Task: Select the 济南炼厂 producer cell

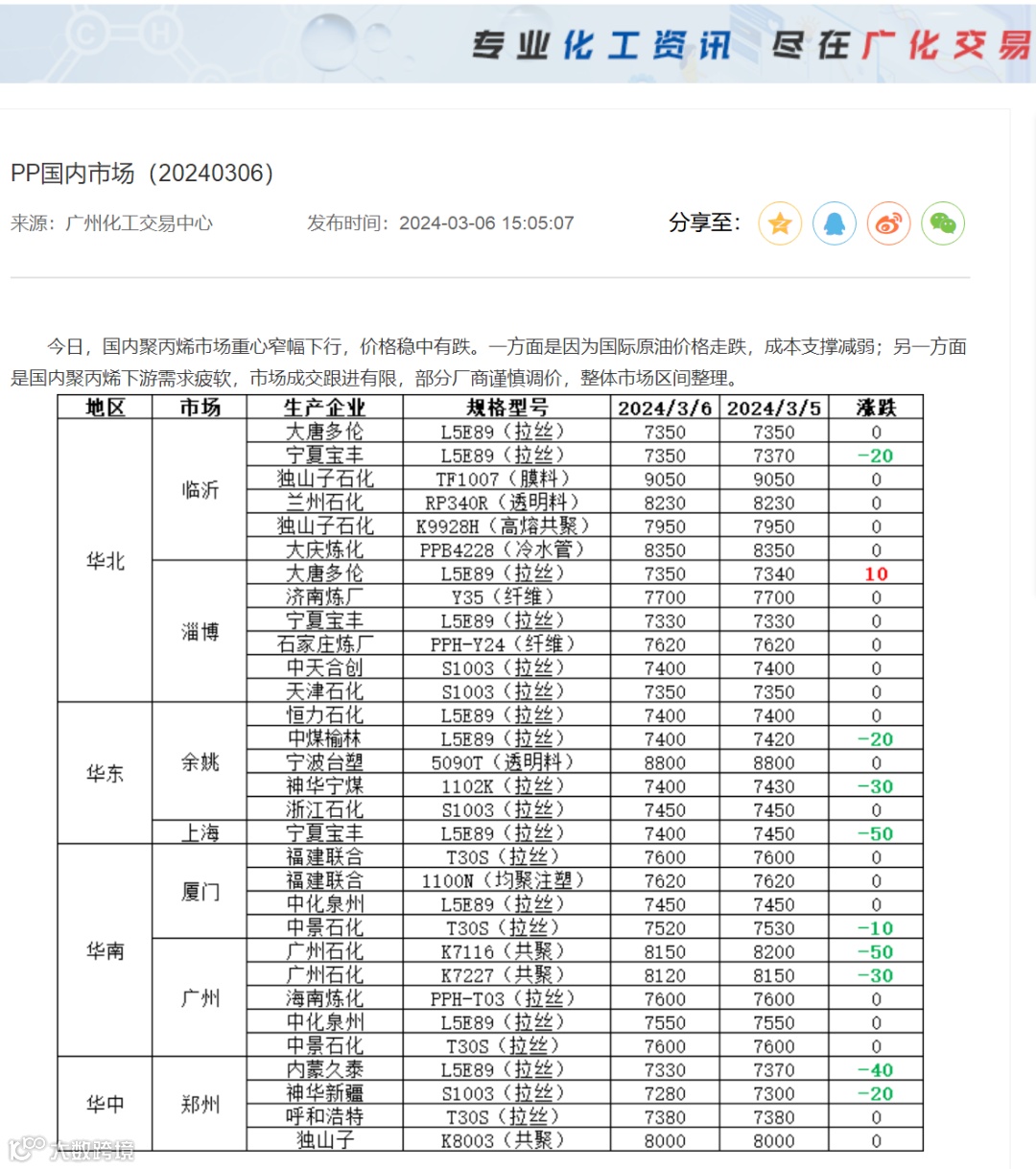Action: 325,596
